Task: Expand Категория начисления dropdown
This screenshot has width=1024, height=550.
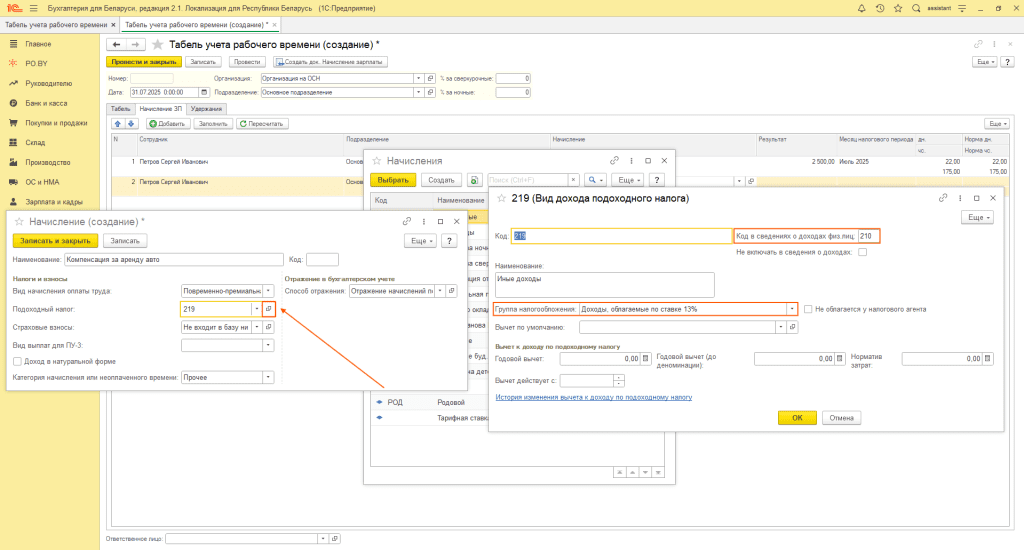Action: click(268, 378)
